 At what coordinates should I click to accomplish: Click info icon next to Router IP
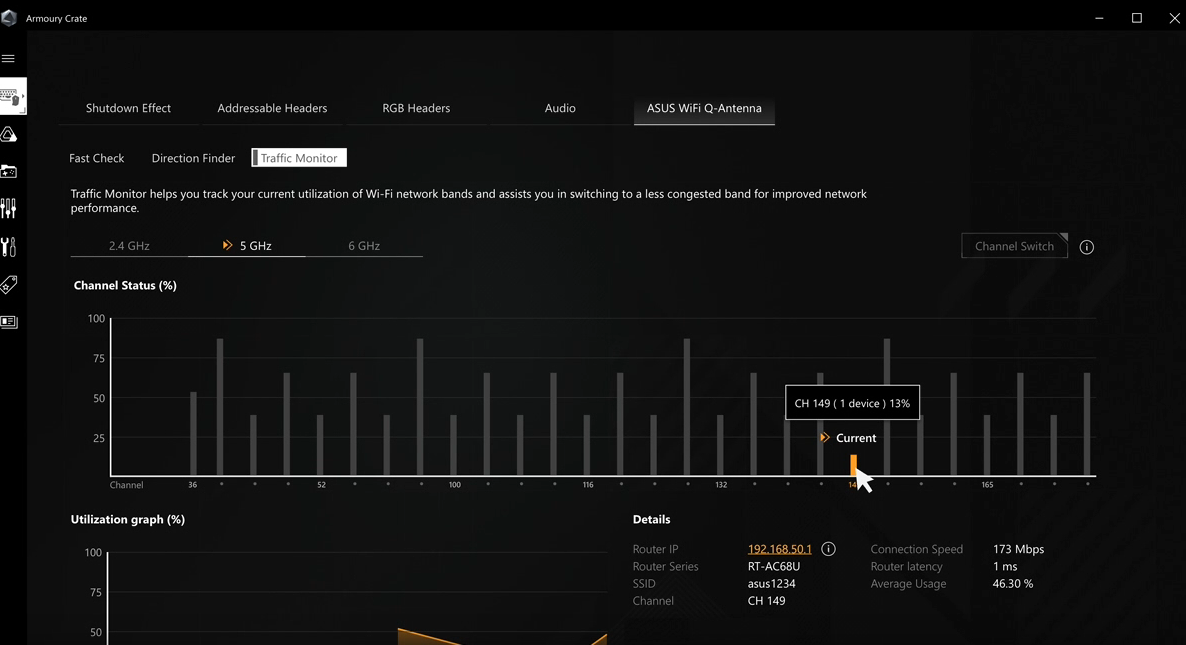point(828,549)
